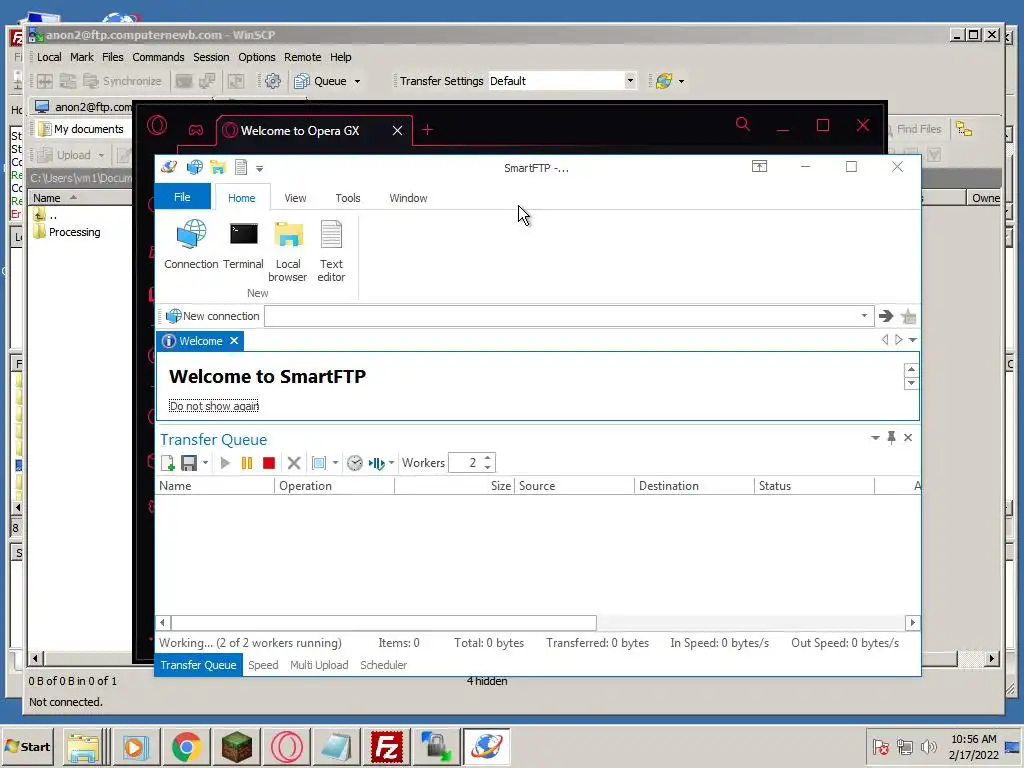Click the globe connection icon in quick access toolbar
This screenshot has width=1024, height=768.
point(195,168)
